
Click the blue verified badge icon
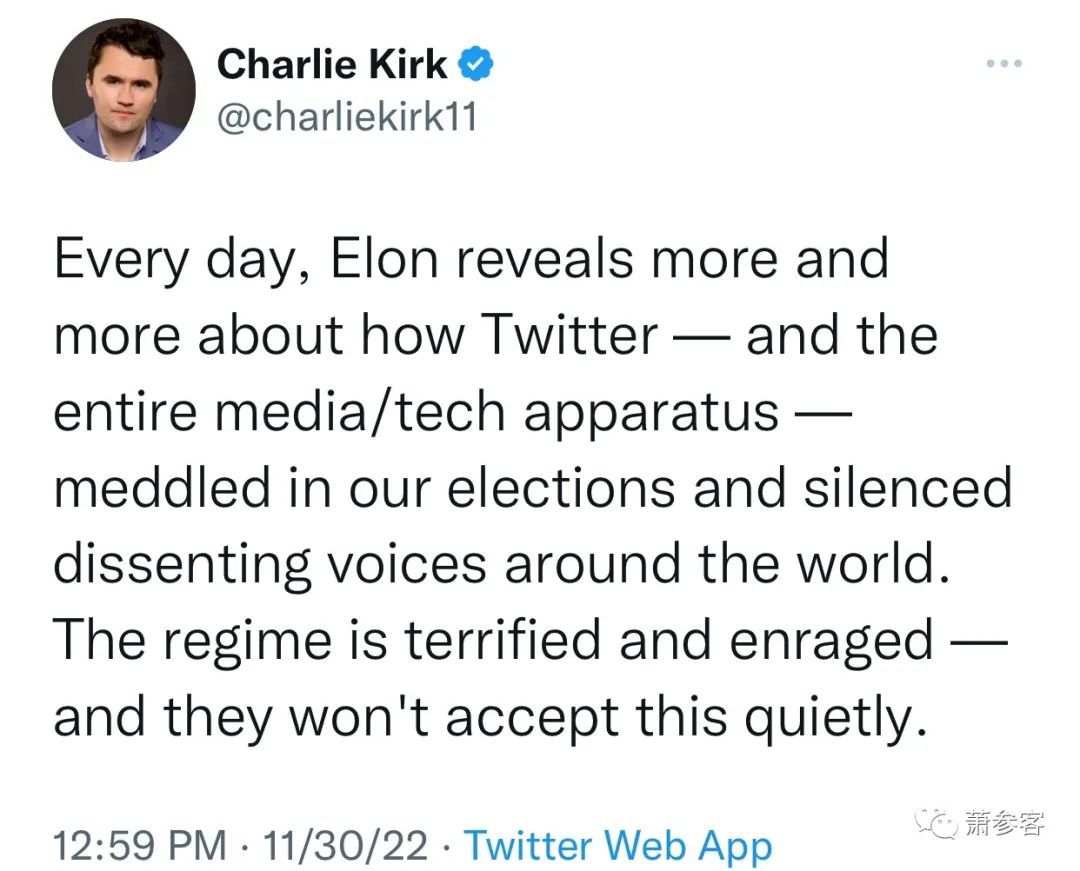pos(476,64)
